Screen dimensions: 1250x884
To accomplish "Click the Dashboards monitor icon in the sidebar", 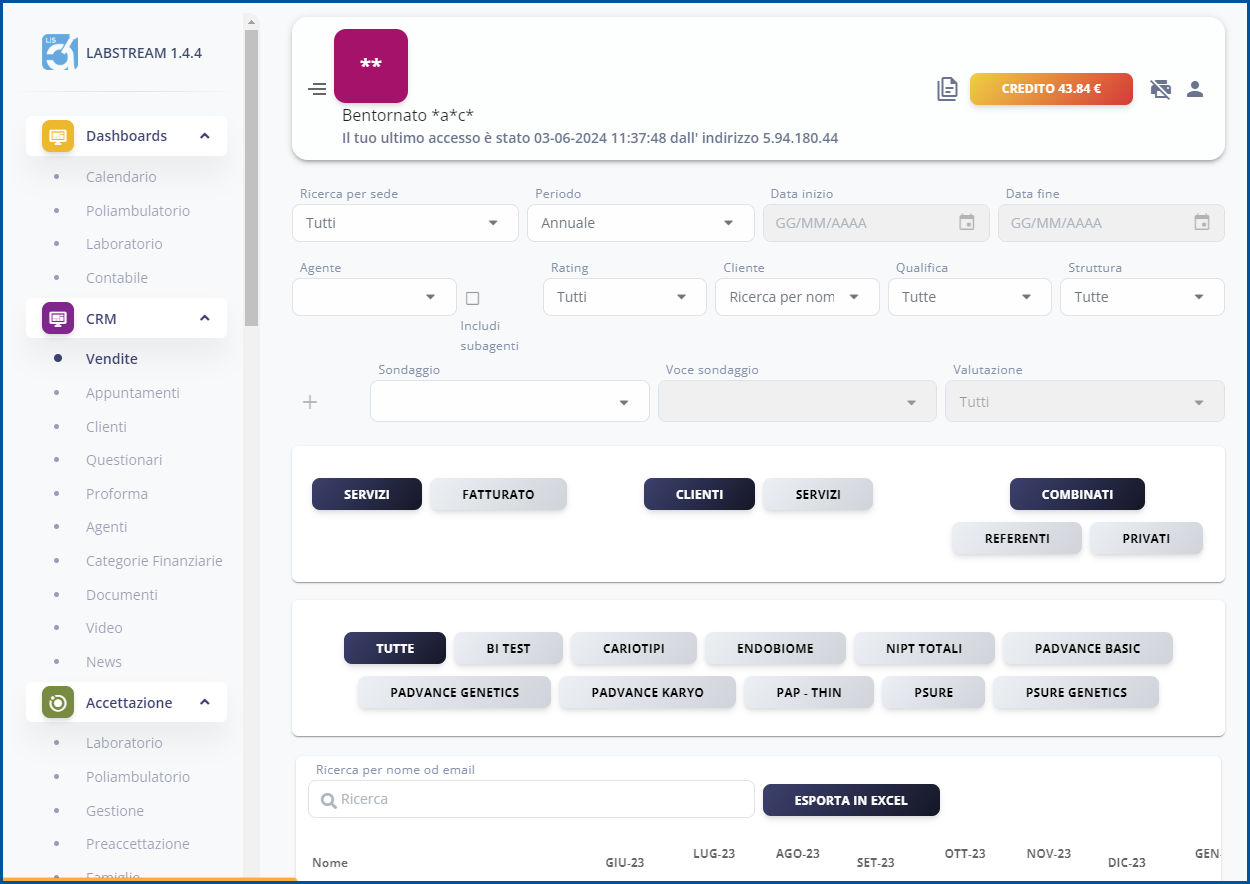I will (57, 135).
